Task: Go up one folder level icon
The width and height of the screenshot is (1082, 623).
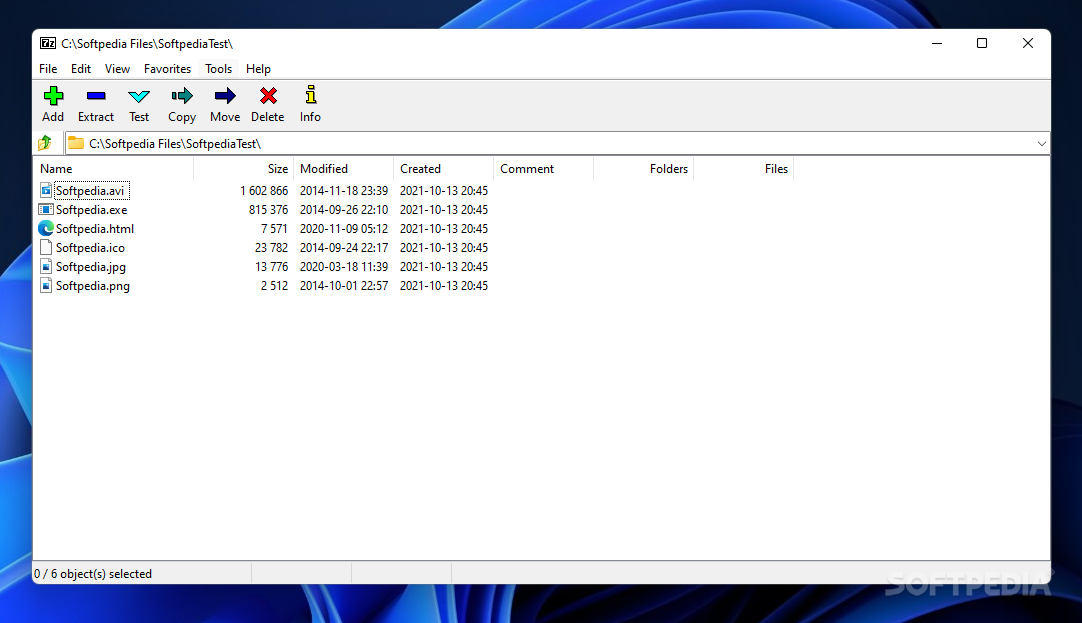Action: click(x=45, y=143)
